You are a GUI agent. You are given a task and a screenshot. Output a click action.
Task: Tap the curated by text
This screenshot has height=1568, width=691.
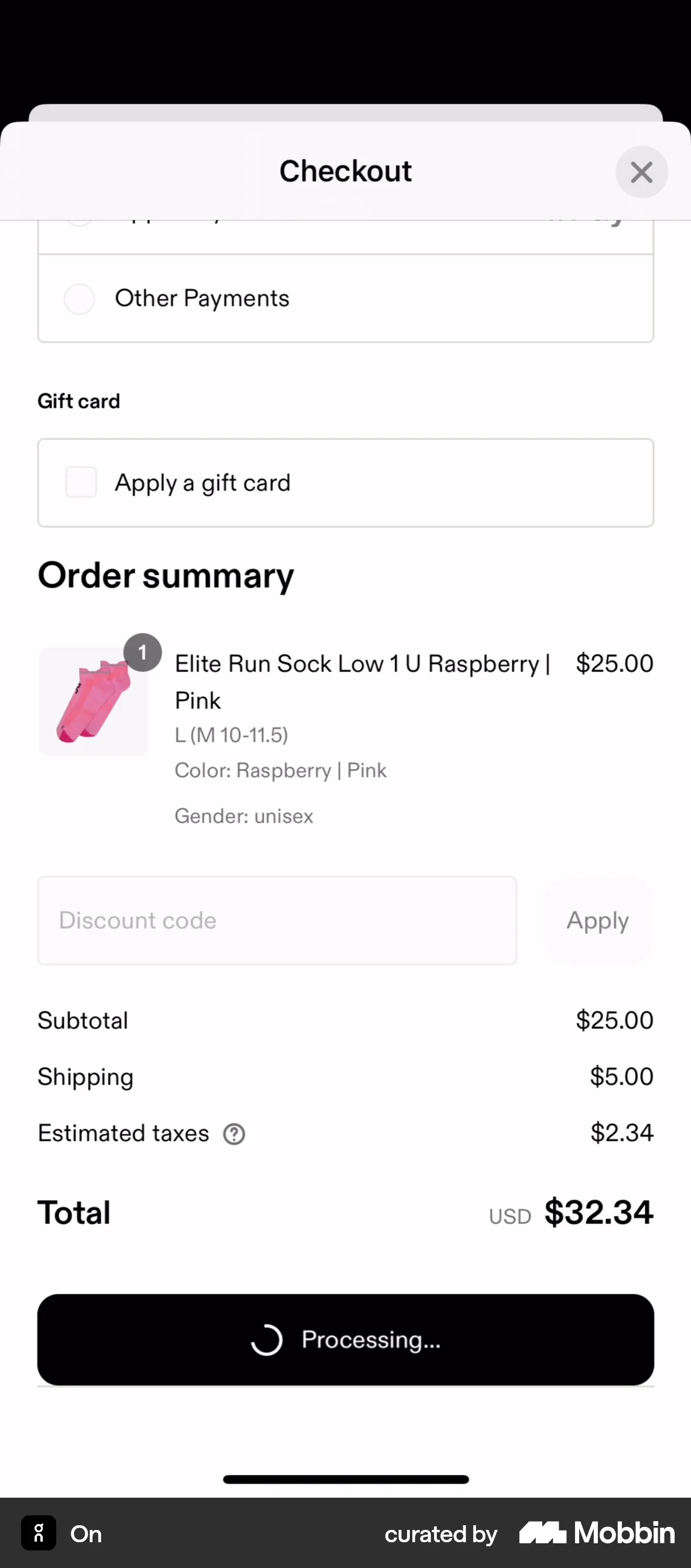[x=441, y=1535]
